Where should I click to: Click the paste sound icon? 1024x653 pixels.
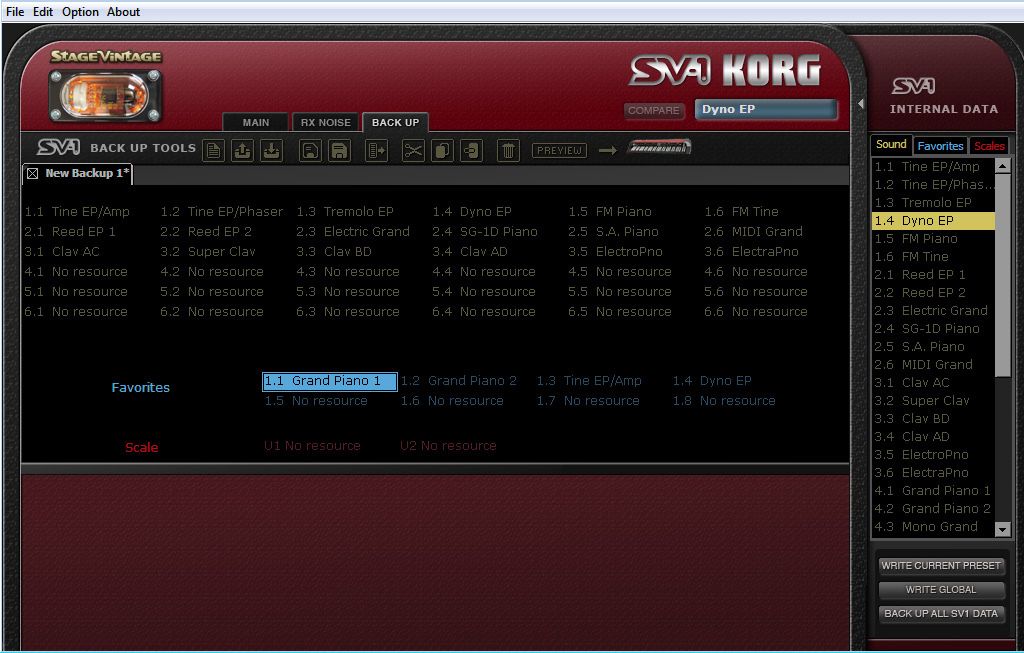pos(470,149)
